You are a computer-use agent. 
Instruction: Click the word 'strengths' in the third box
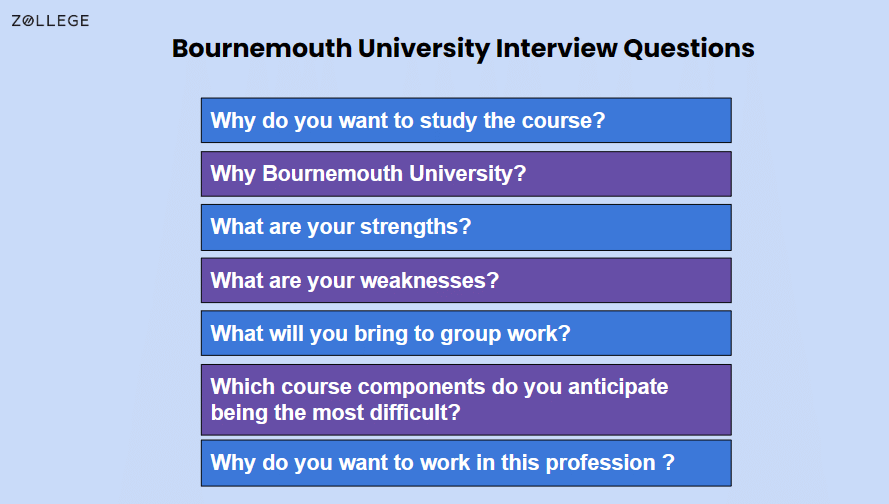point(416,227)
